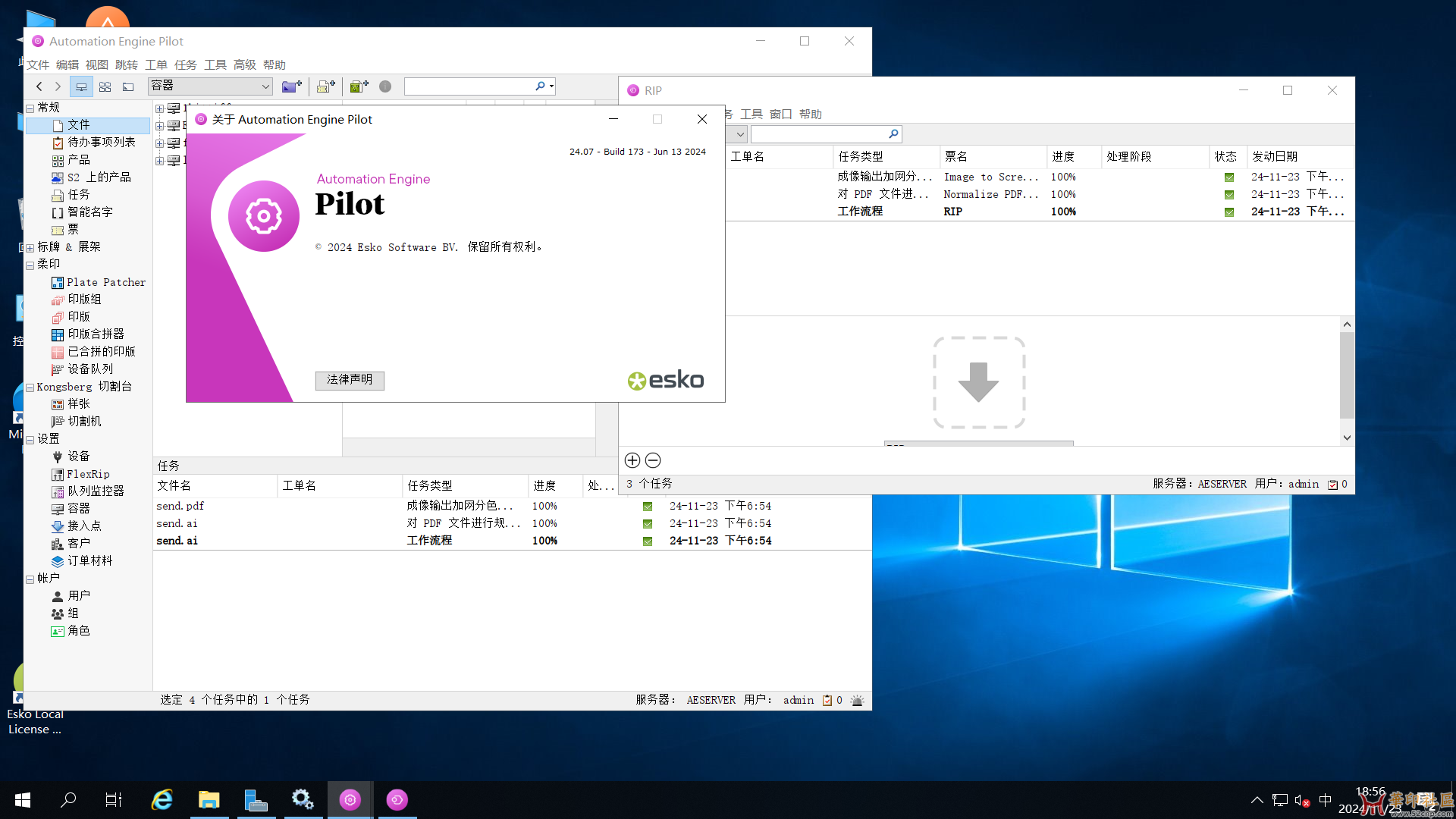Collapse the 设置 tree group
The width and height of the screenshot is (1456, 819).
click(30, 440)
